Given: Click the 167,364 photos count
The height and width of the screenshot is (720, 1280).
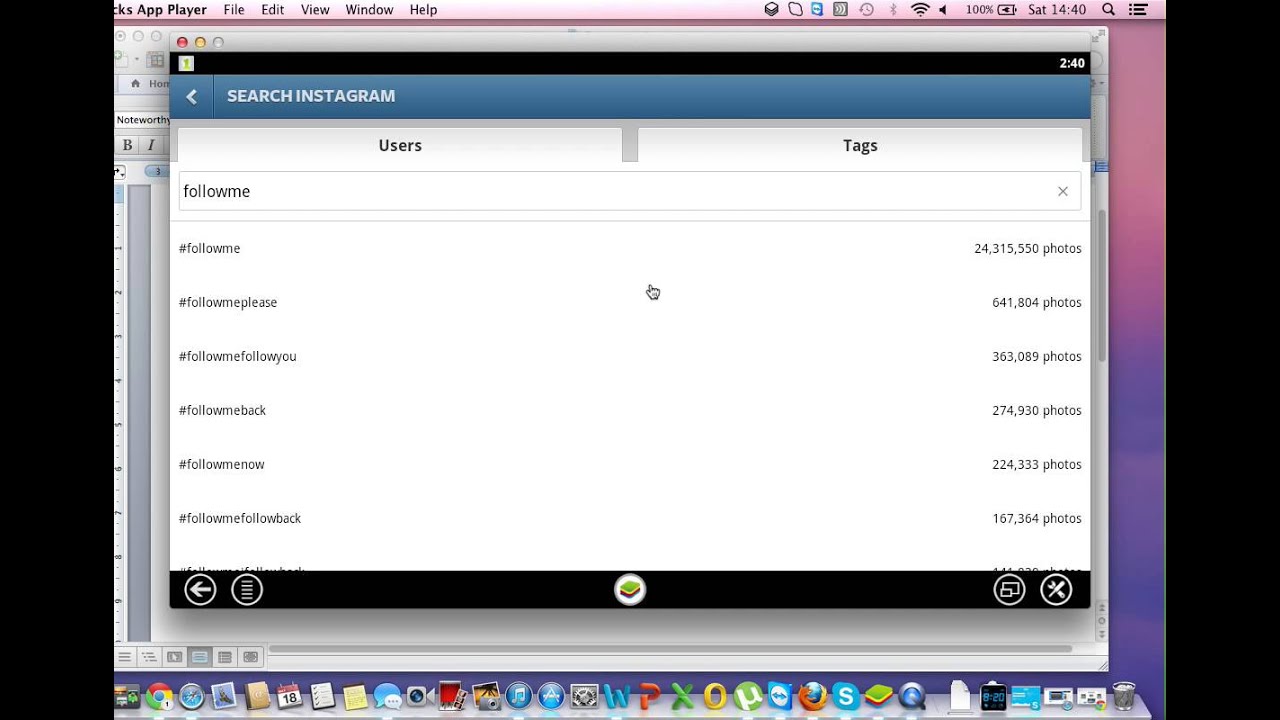Looking at the screenshot, I should (1037, 518).
